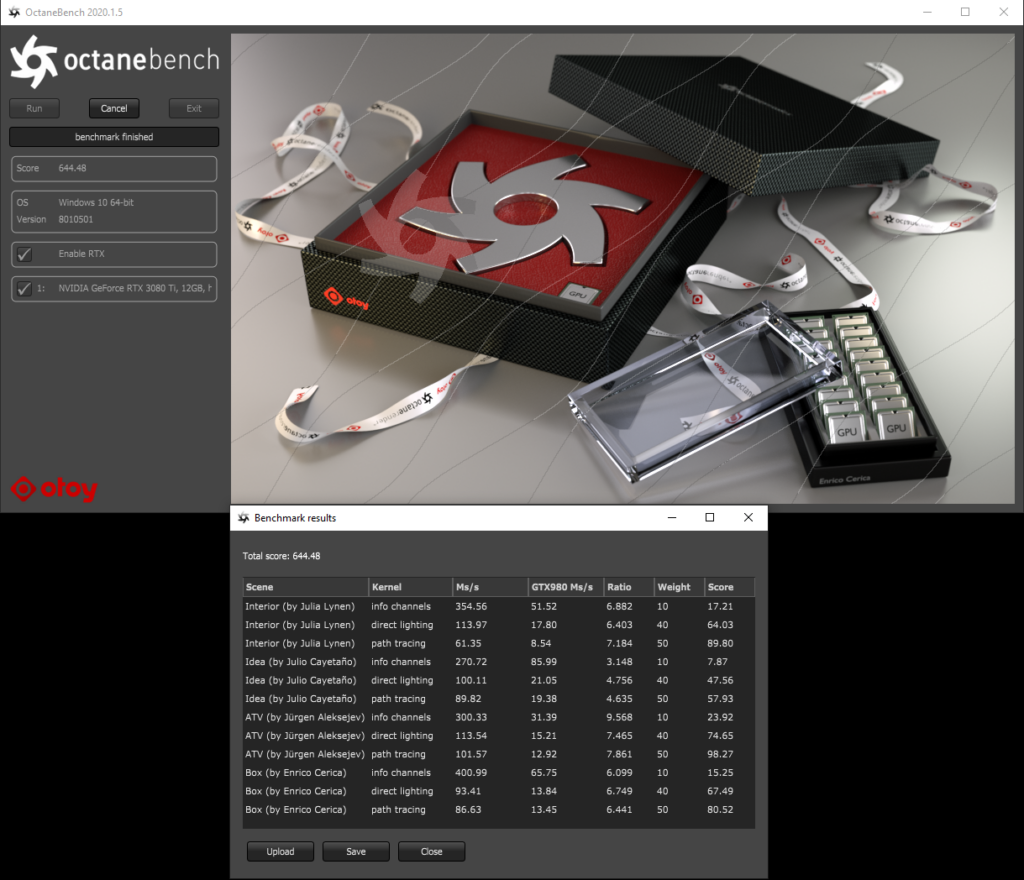Screen dimensions: 1024x880
Task: Maximize the OctaneBench main window
Action: (x=964, y=12)
